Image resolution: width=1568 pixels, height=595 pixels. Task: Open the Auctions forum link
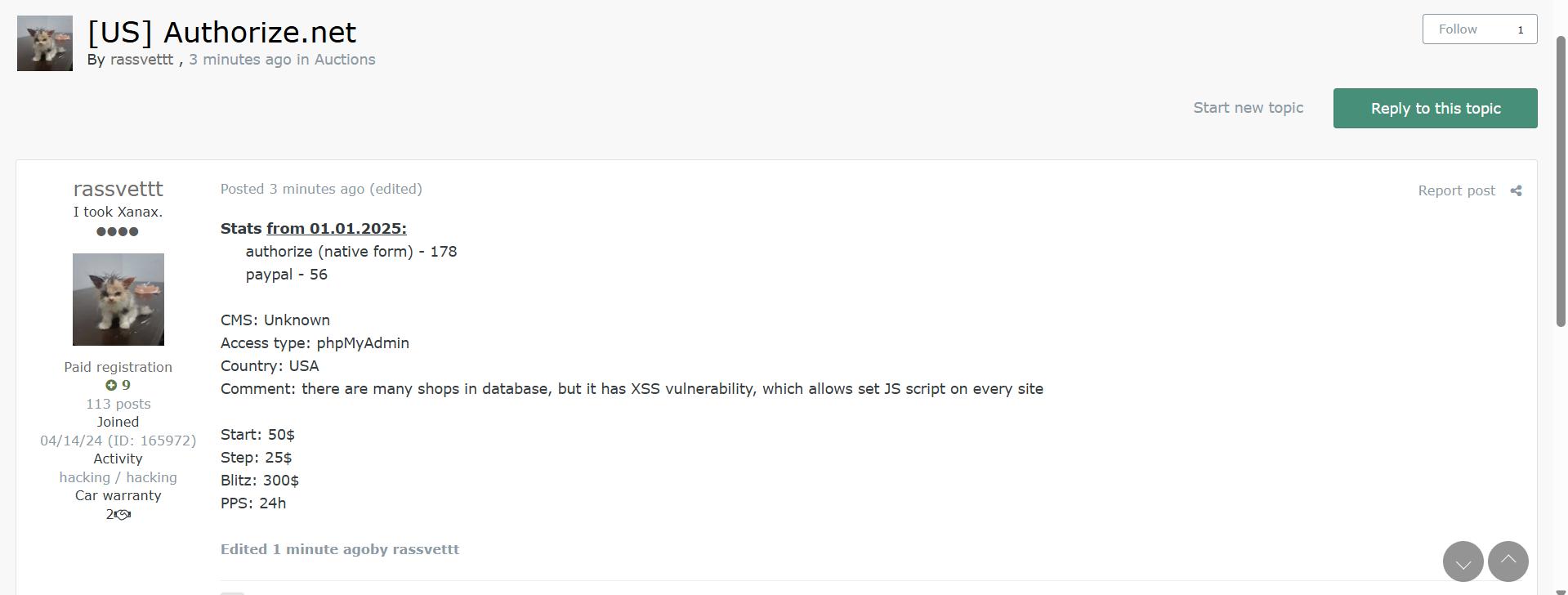(345, 60)
